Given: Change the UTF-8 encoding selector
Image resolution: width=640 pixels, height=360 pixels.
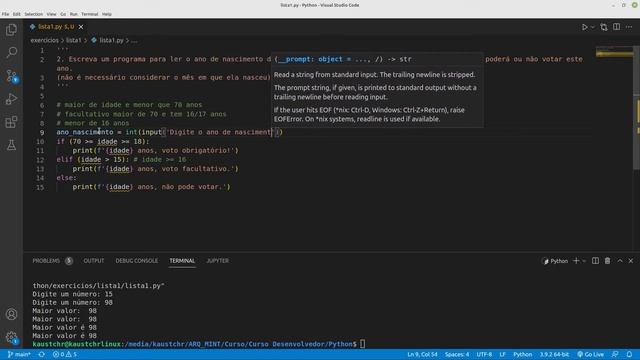Looking at the screenshot, I should pyautogui.click(x=484, y=354).
